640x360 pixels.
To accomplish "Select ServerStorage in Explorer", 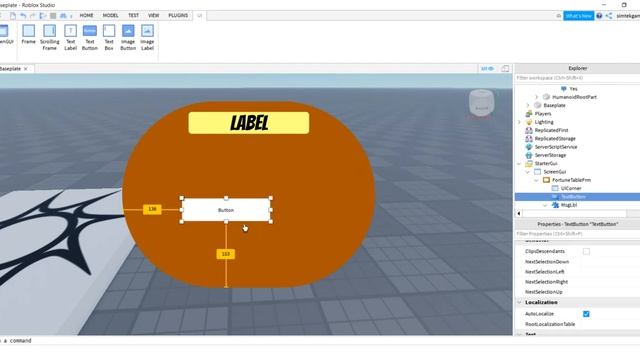I will (x=550, y=155).
